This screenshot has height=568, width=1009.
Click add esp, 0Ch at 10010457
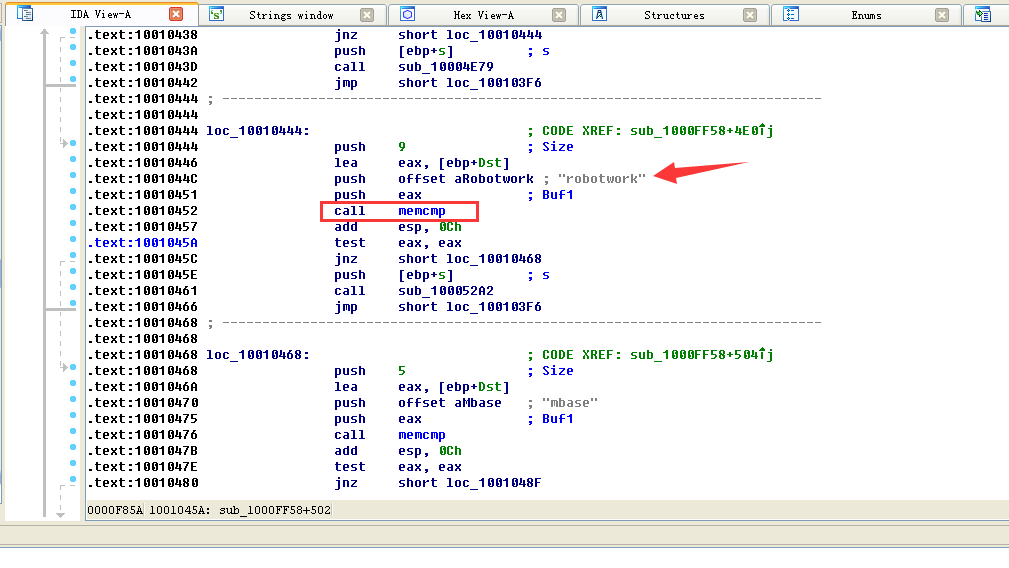pos(397,227)
